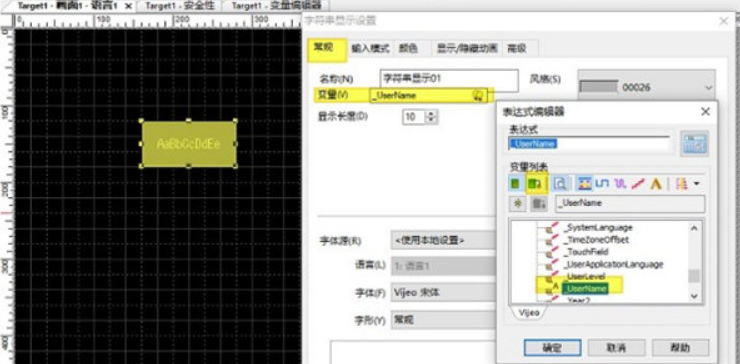Open the variable search magnifier icon
This screenshot has height=364, width=740.
click(561, 184)
